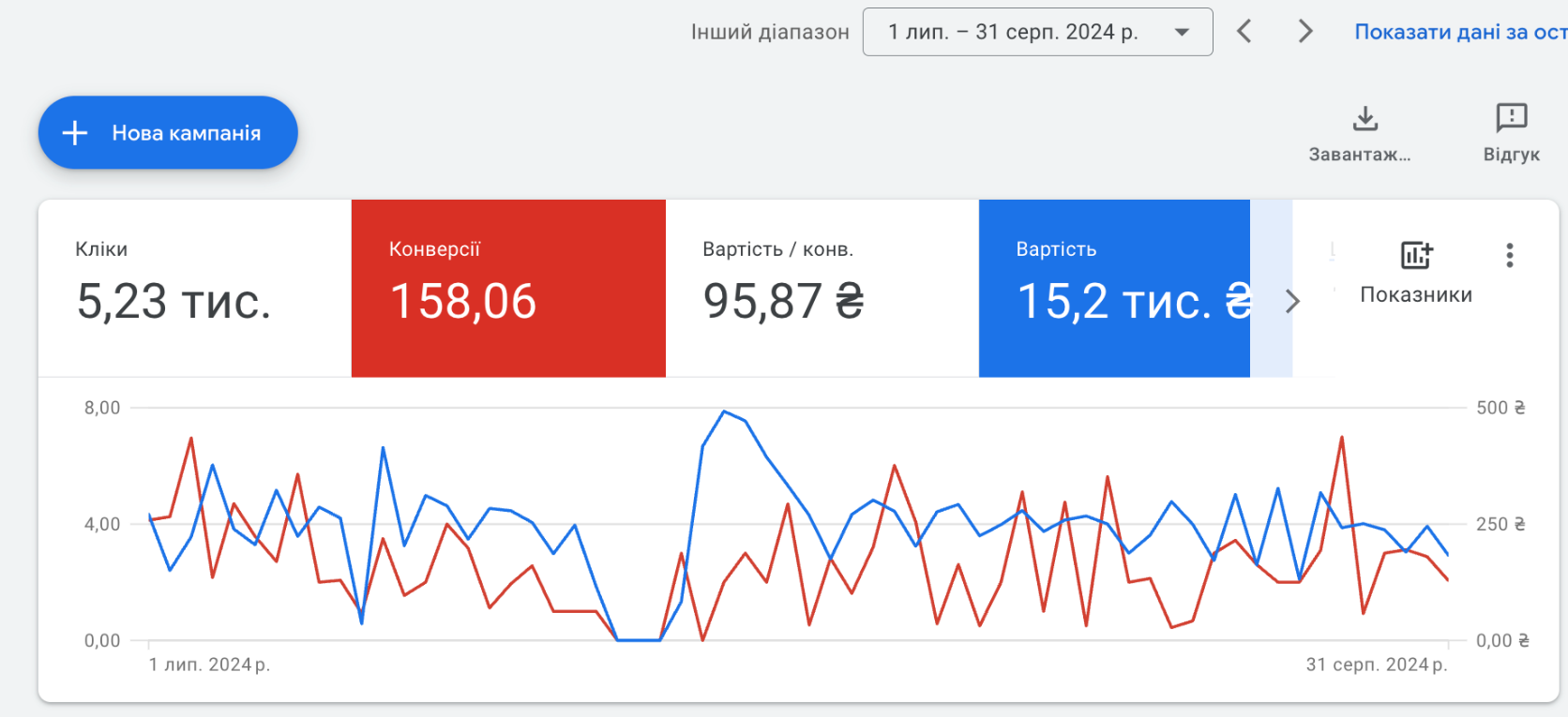Image resolution: width=1568 pixels, height=717 pixels.
Task: Click the 1 лип. 2024 р. axis label
Action: [x=209, y=665]
